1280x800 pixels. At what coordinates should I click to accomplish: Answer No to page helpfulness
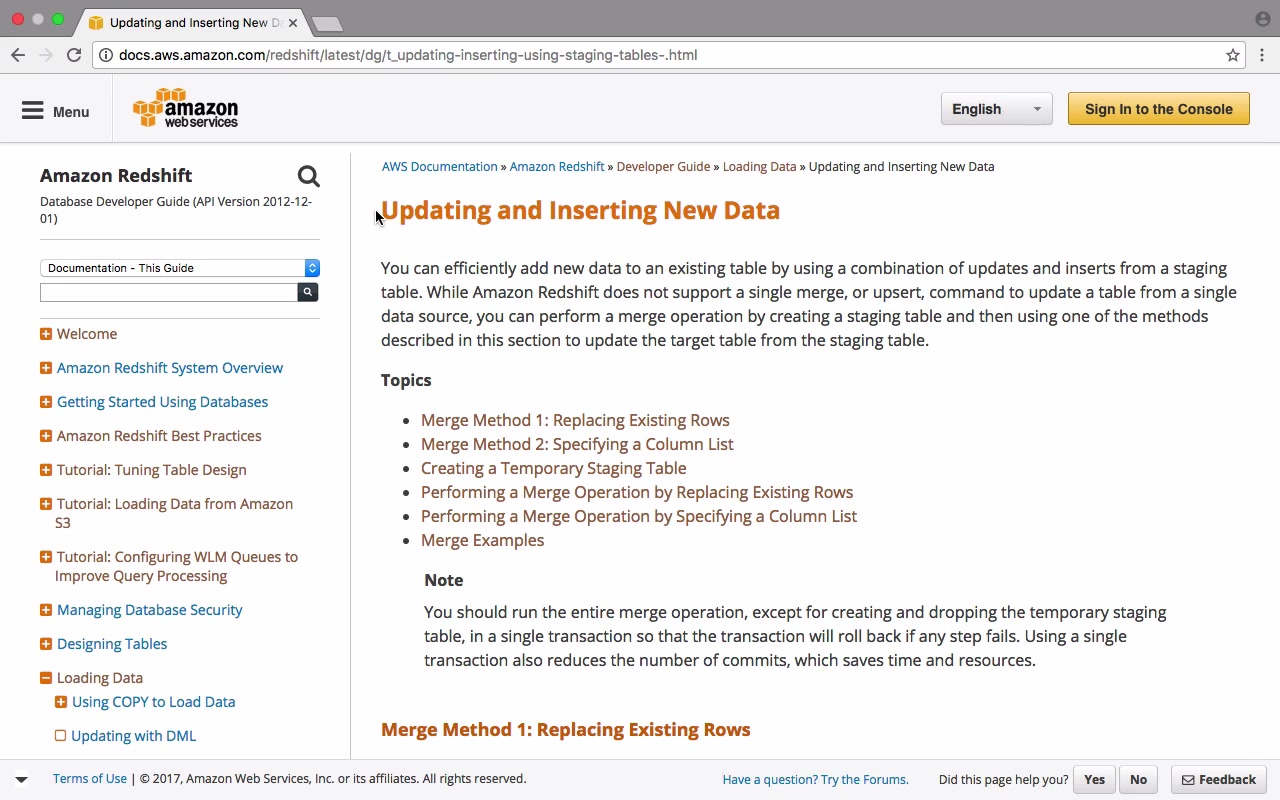1138,780
